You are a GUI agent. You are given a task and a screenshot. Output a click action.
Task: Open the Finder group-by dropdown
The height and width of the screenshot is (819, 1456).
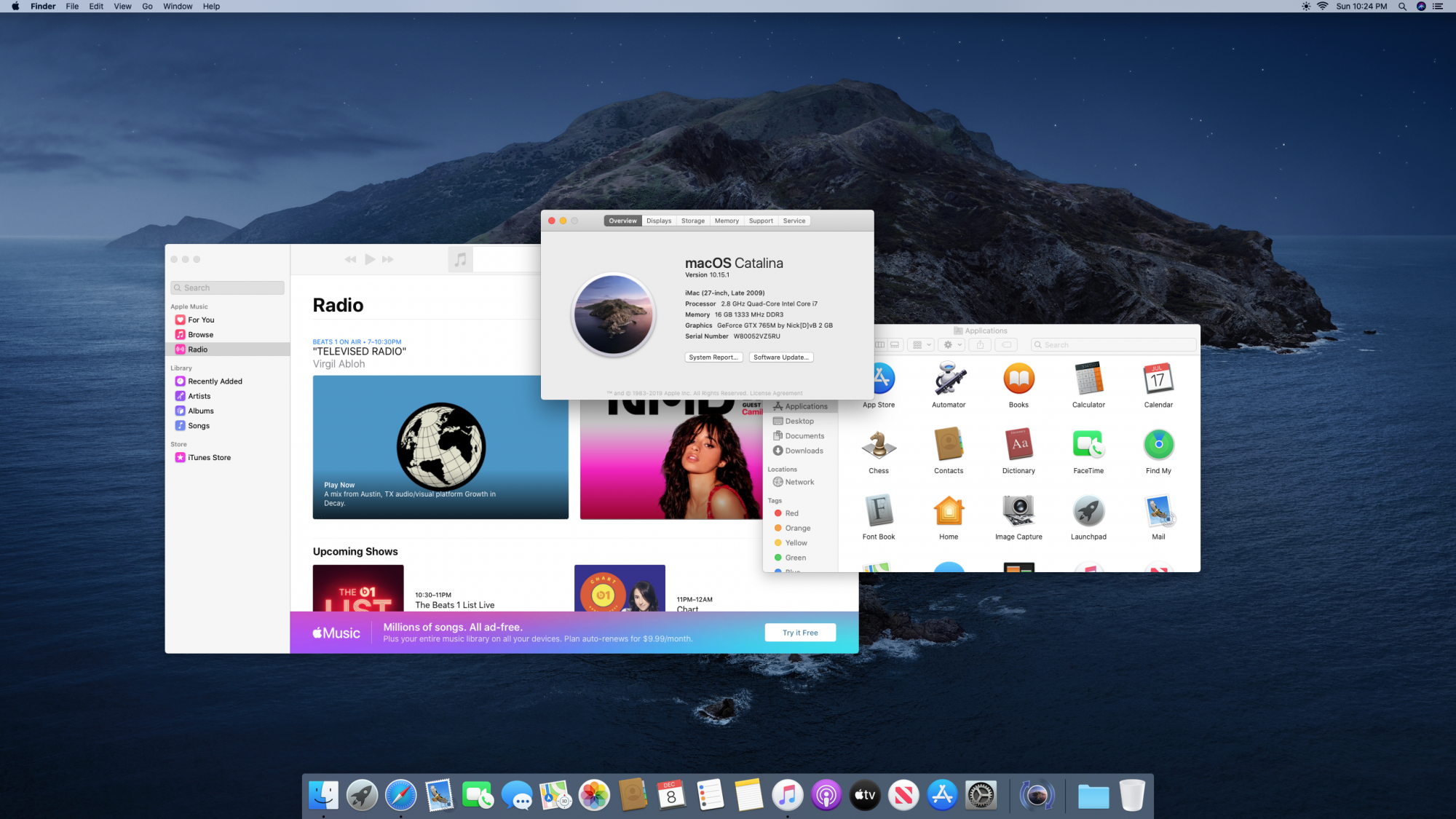tap(921, 345)
